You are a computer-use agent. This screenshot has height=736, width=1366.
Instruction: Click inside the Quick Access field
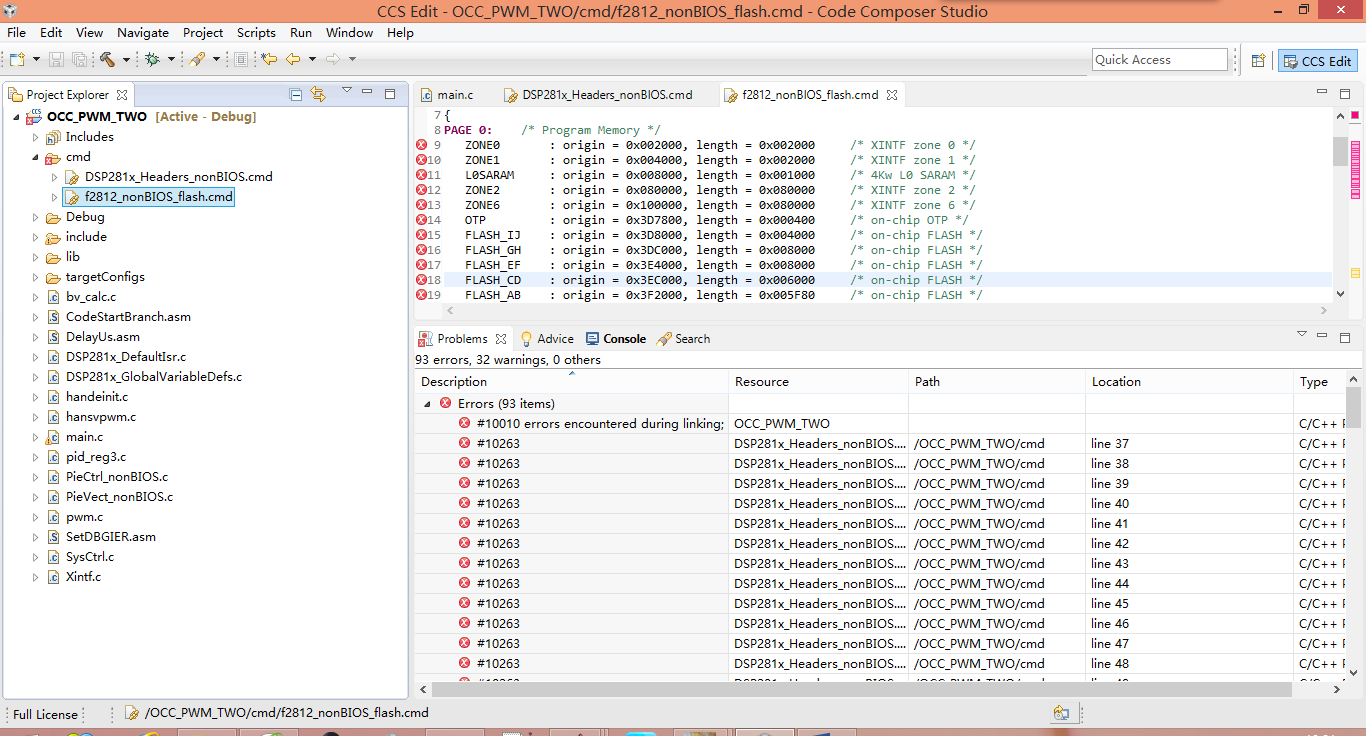[1159, 59]
